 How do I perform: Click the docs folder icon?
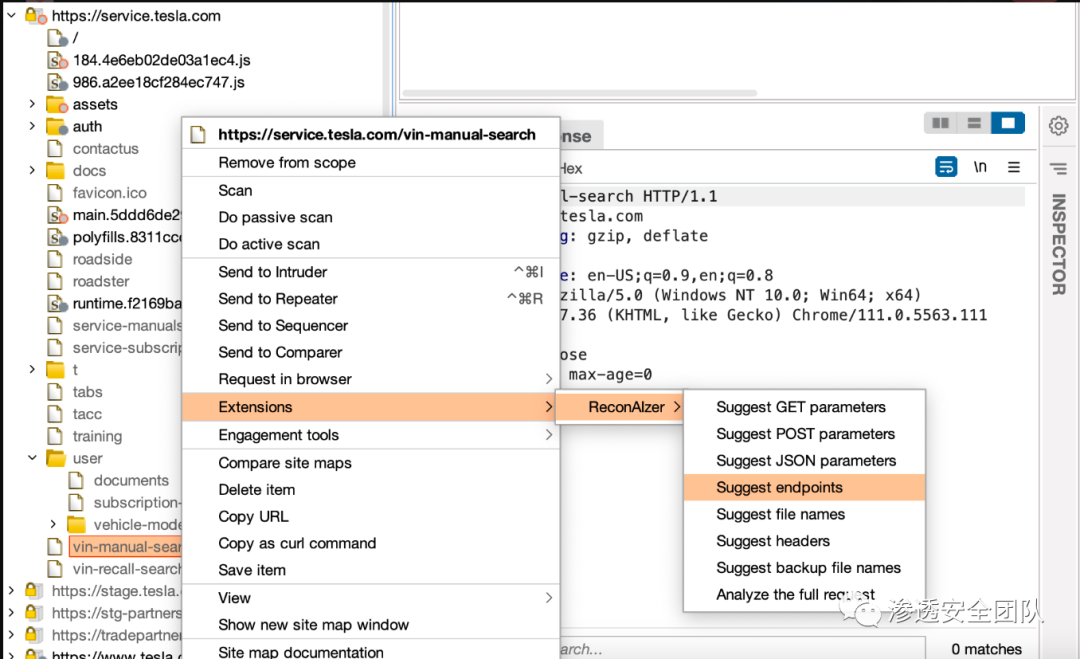[x=55, y=171]
